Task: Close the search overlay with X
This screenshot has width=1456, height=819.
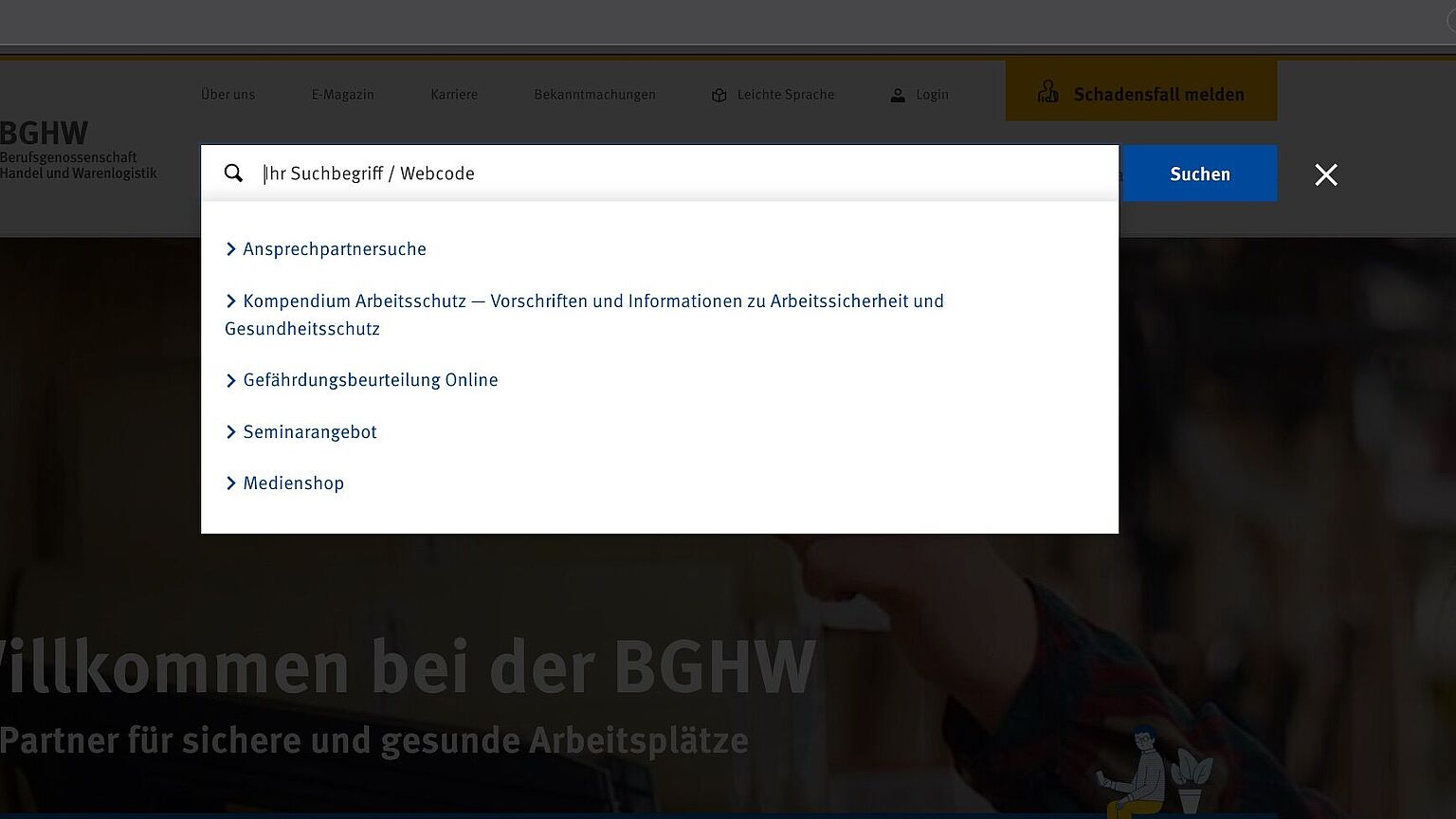Action: click(1326, 174)
